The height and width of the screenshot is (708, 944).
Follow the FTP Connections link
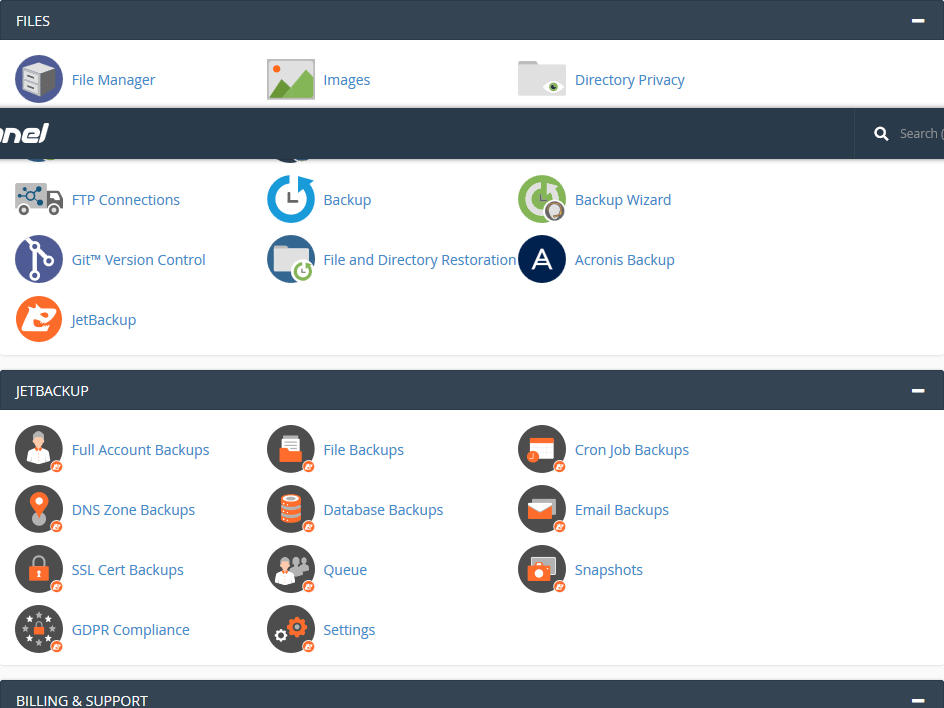click(x=126, y=200)
